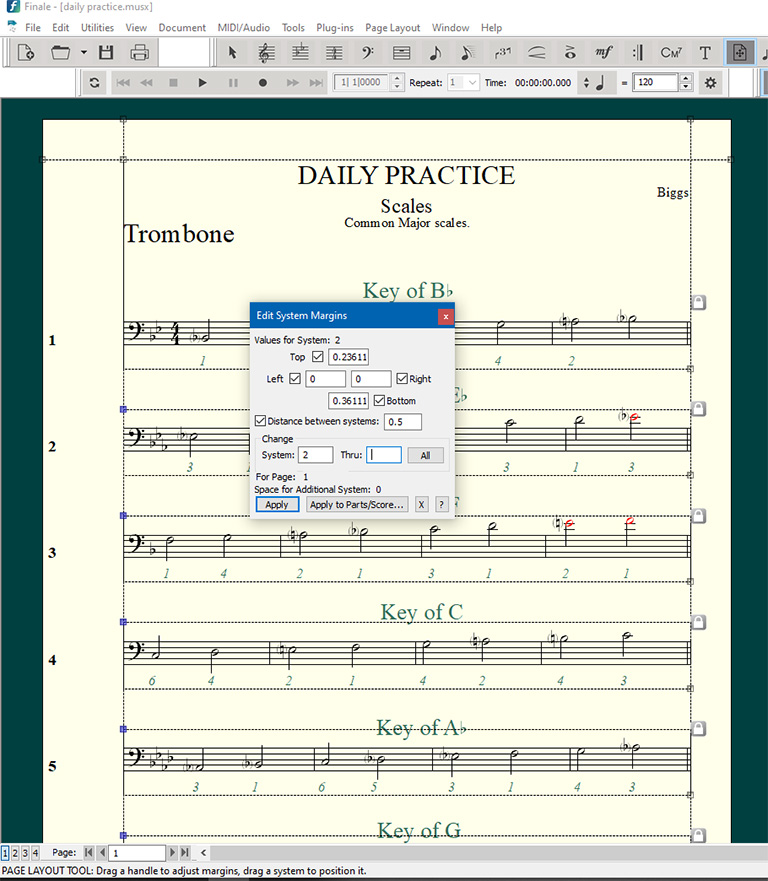The width and height of the screenshot is (768, 881).
Task: Click the Repeat barline tool
Action: 637,53
